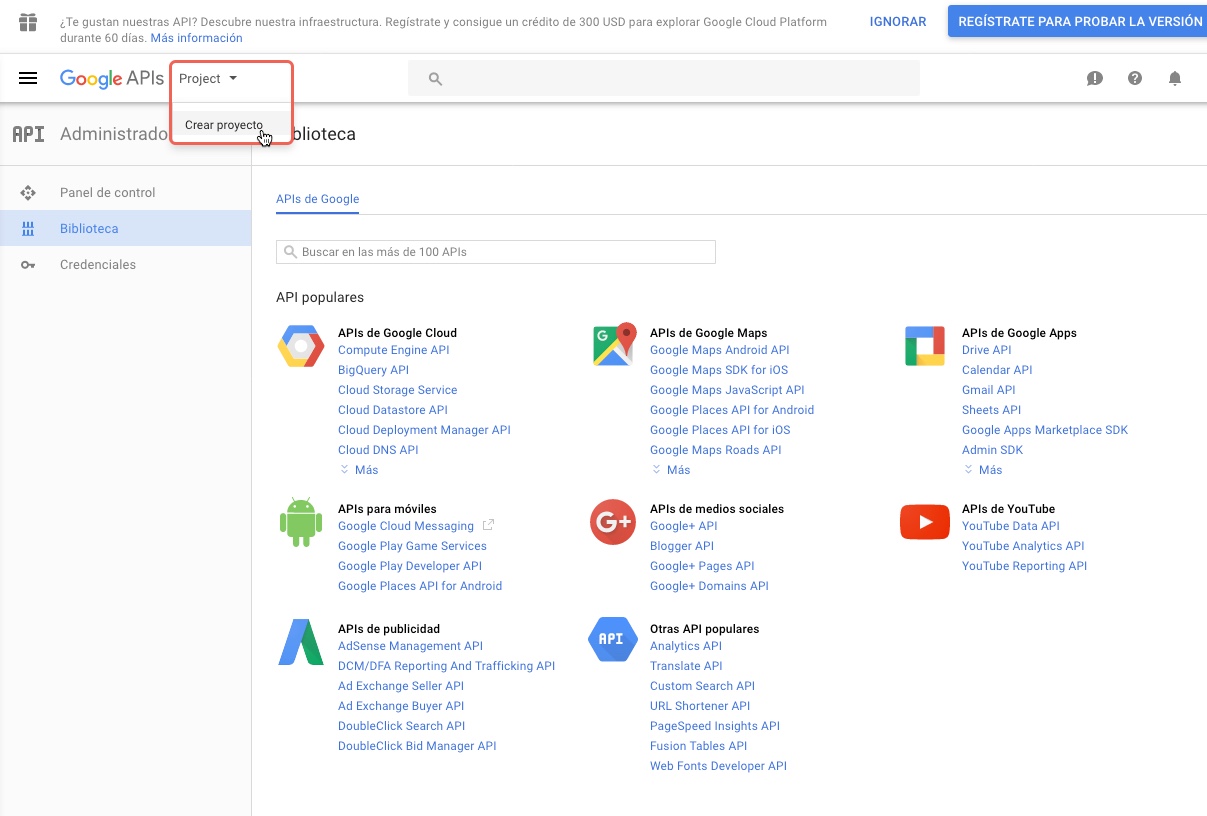The width and height of the screenshot is (1207, 816).
Task: Click the Google Cloud hexagon logo
Action: 301,347
